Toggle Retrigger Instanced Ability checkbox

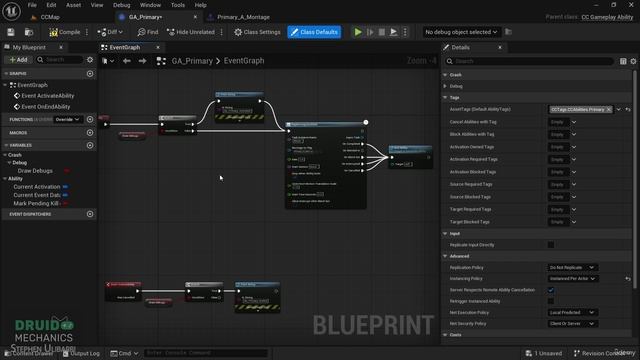coord(551,301)
